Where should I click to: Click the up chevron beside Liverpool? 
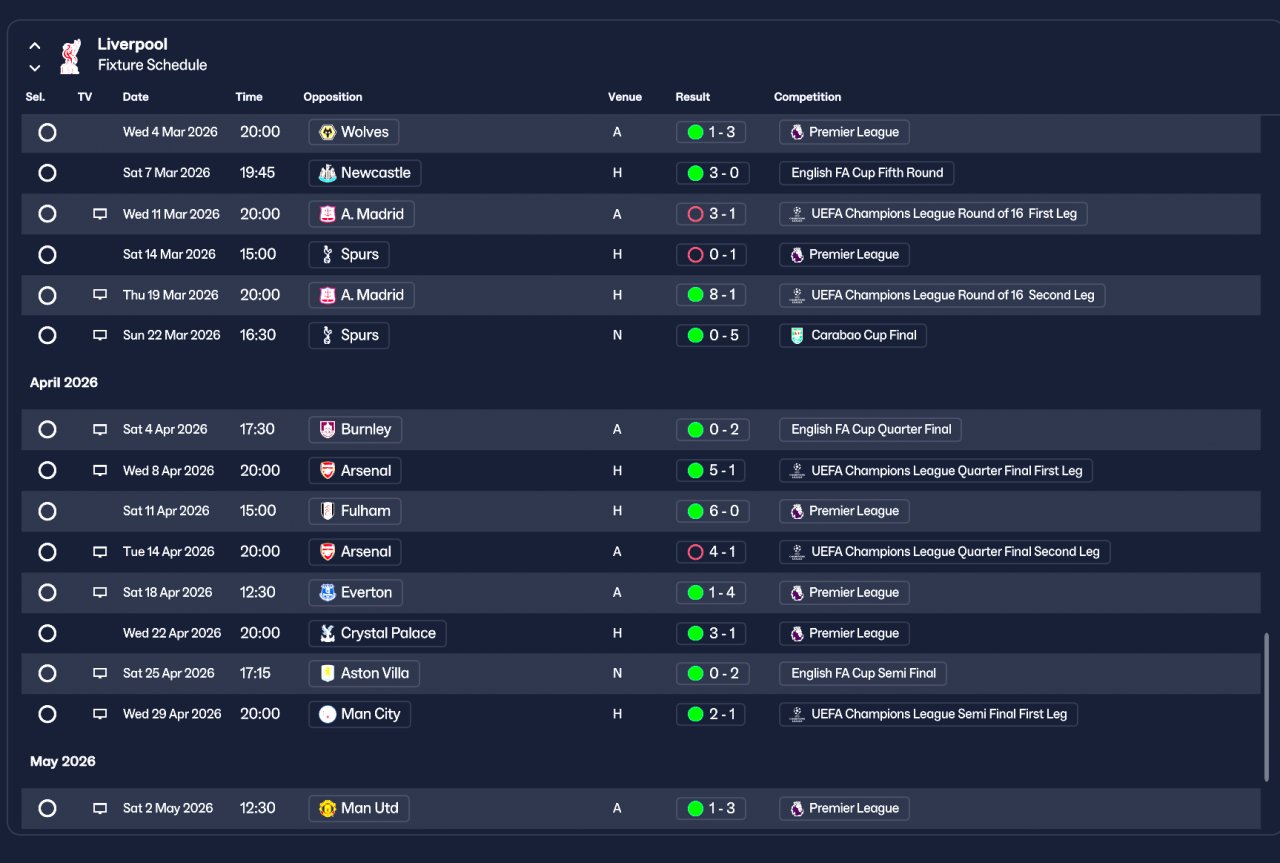click(x=35, y=46)
